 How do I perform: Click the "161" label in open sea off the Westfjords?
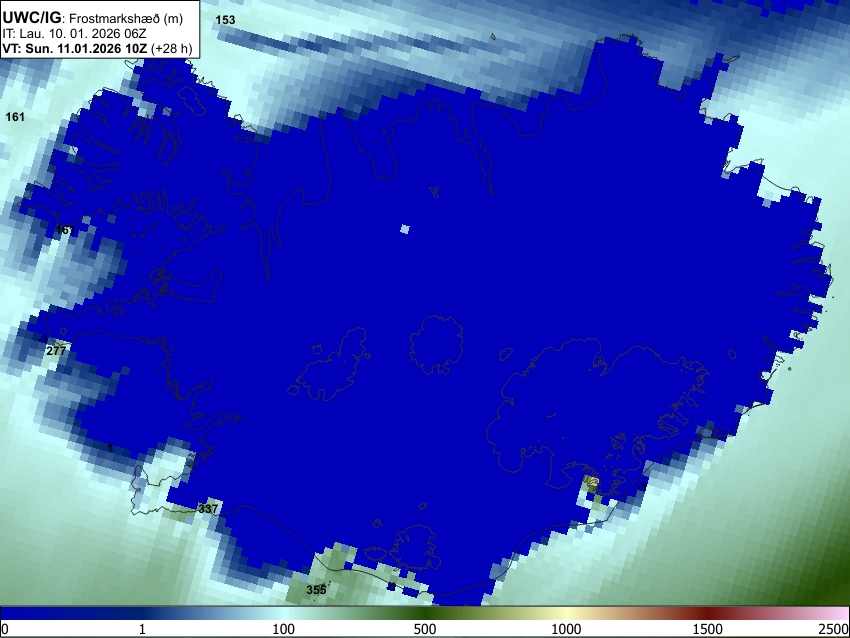pos(15,117)
